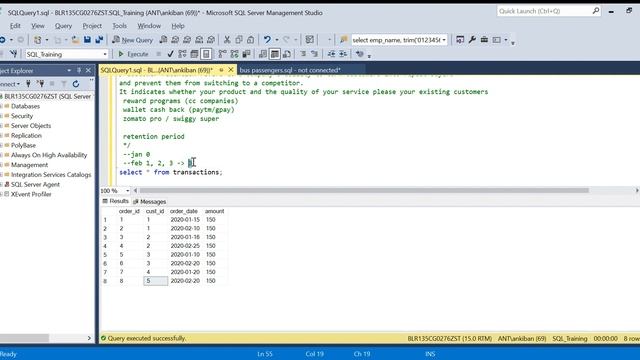This screenshot has height=360, width=640.
Task: Open the Toolbox briefcase icon
Action: click(484, 40)
